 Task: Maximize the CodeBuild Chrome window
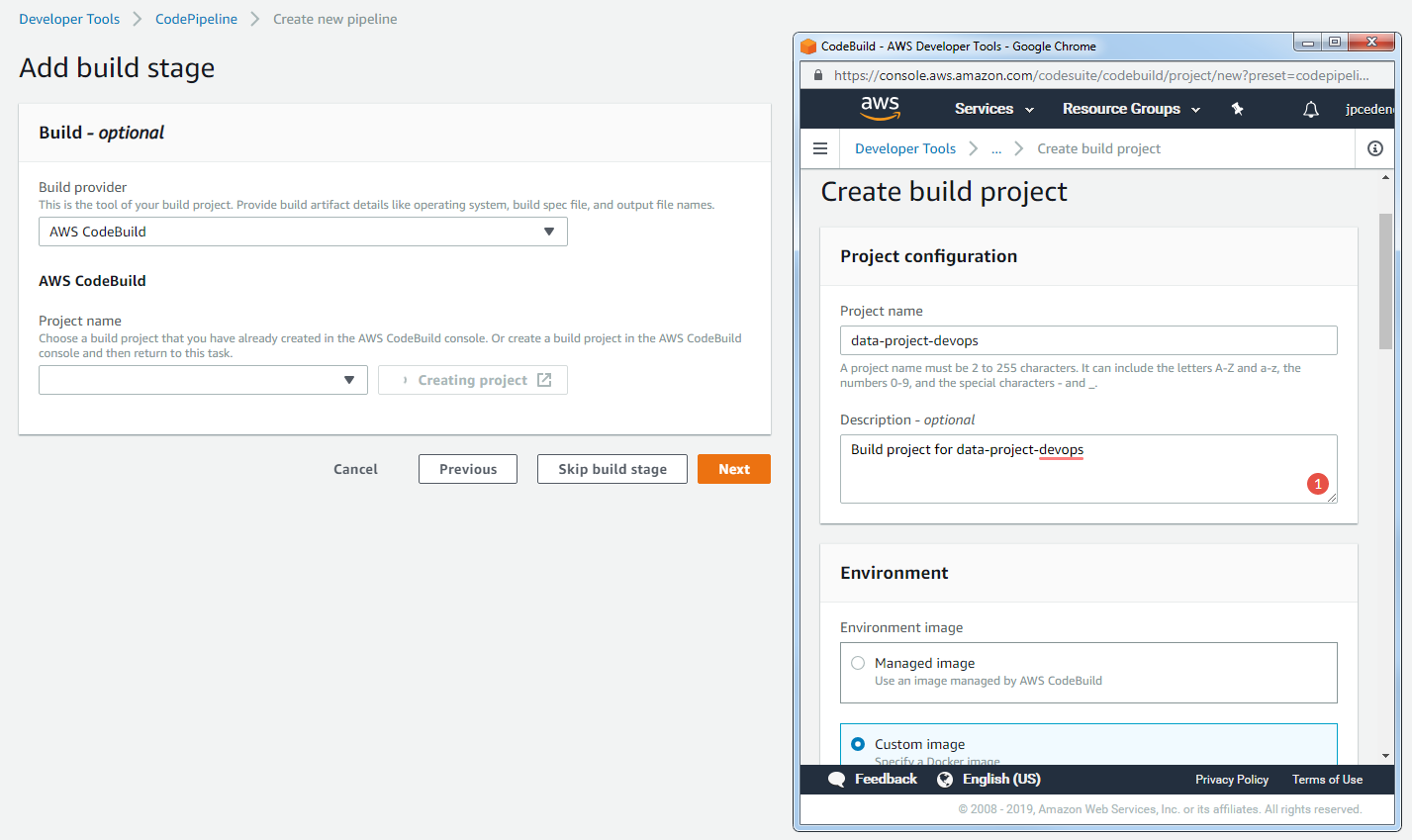1334,43
